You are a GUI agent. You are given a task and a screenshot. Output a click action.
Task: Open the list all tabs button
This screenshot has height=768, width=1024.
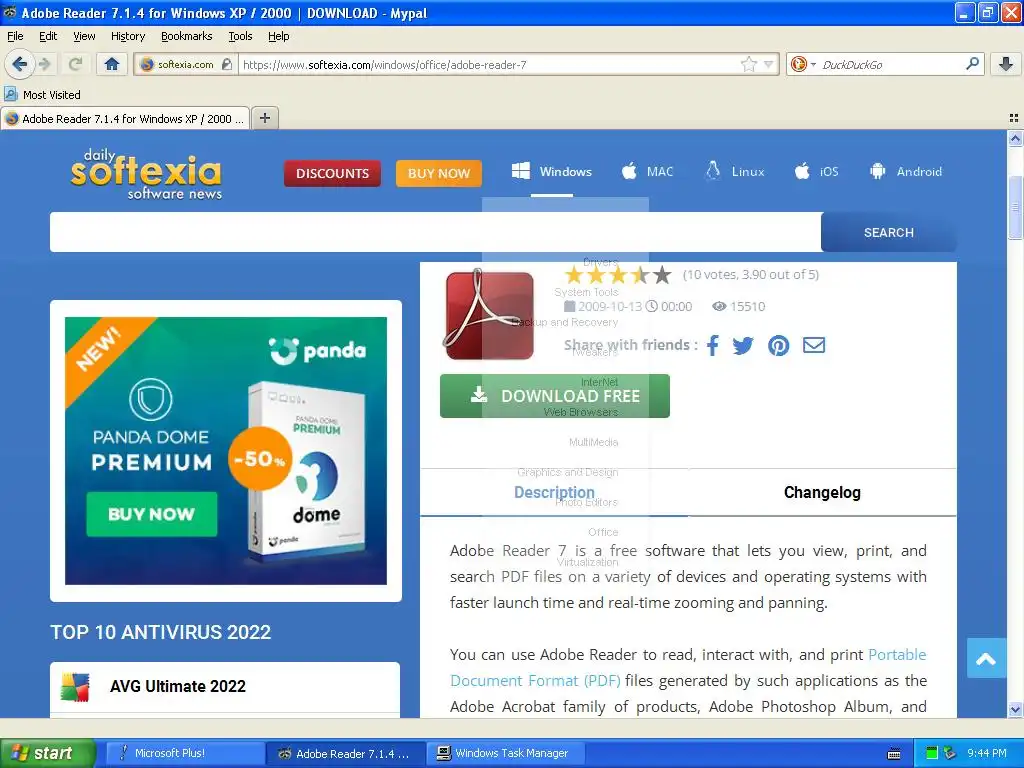[x=1014, y=118]
